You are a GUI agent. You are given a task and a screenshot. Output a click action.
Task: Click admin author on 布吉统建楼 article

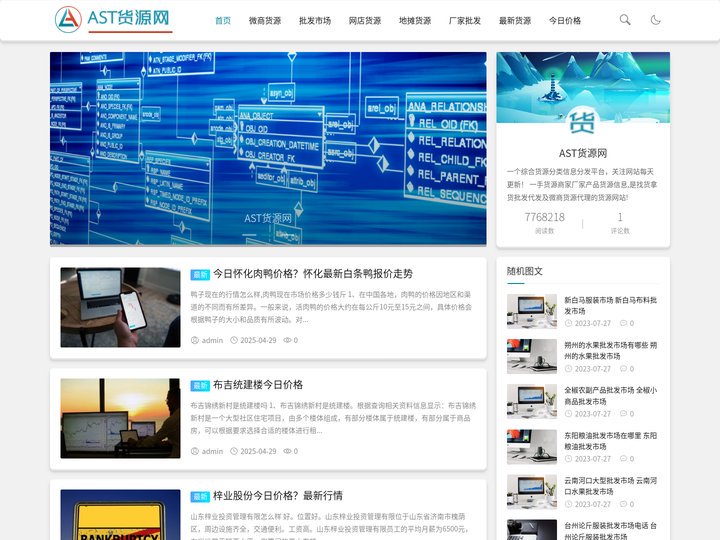tap(212, 451)
